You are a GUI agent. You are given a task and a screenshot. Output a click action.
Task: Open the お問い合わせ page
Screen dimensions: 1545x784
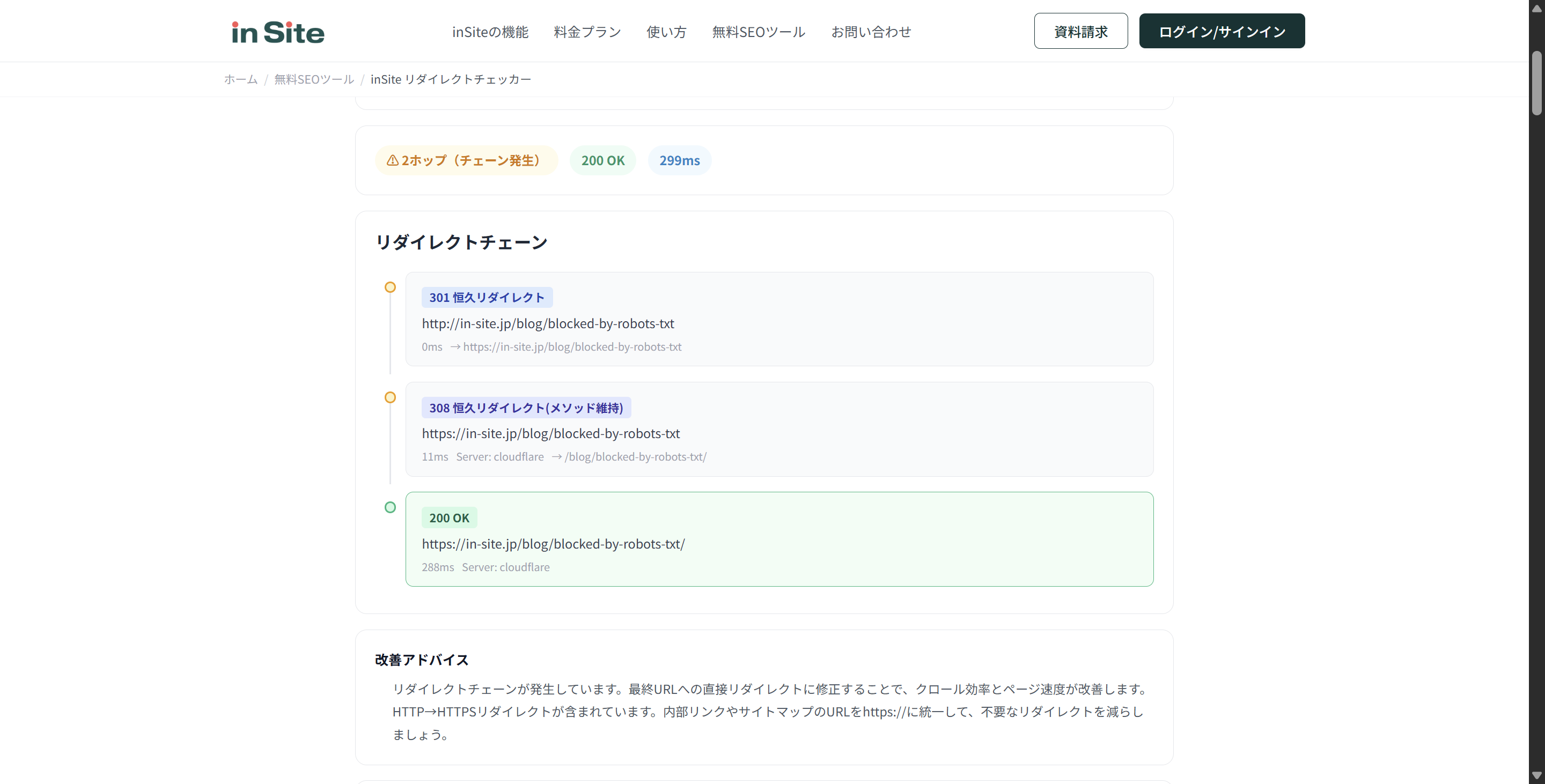871,32
